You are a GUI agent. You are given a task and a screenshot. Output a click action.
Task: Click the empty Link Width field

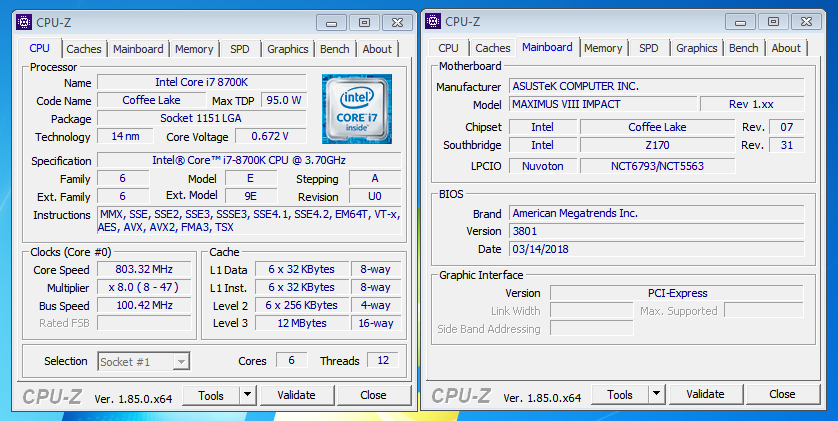[x=592, y=311]
